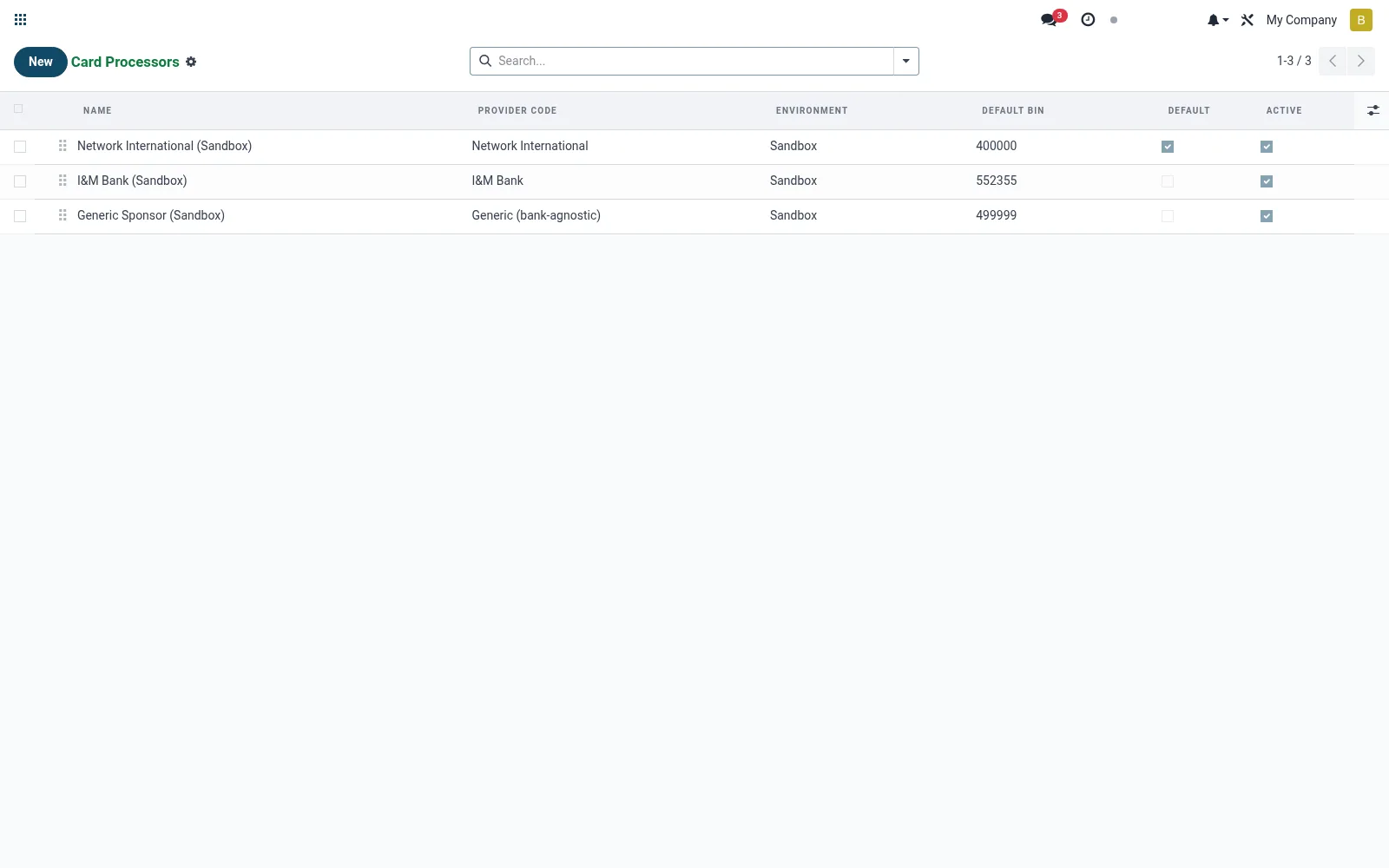Sort by the Provider Code column header
The image size is (1389, 868).
click(517, 110)
